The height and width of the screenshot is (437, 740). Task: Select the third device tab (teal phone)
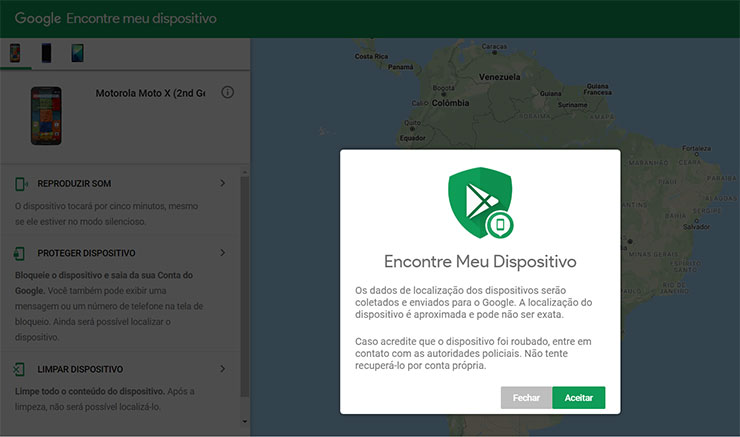pos(77,53)
